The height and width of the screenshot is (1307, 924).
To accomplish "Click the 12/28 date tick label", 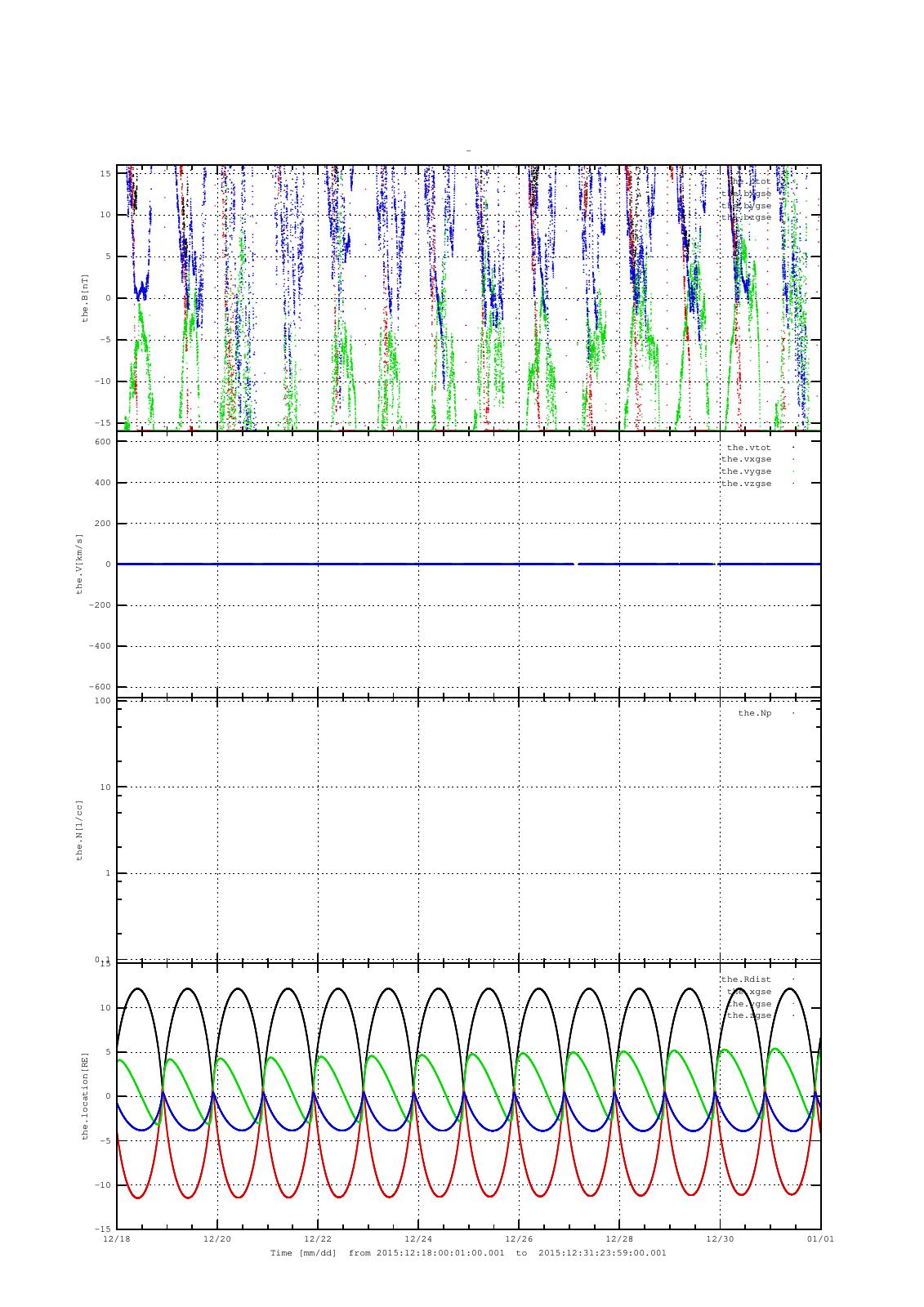I will pyautogui.click(x=619, y=1239).
